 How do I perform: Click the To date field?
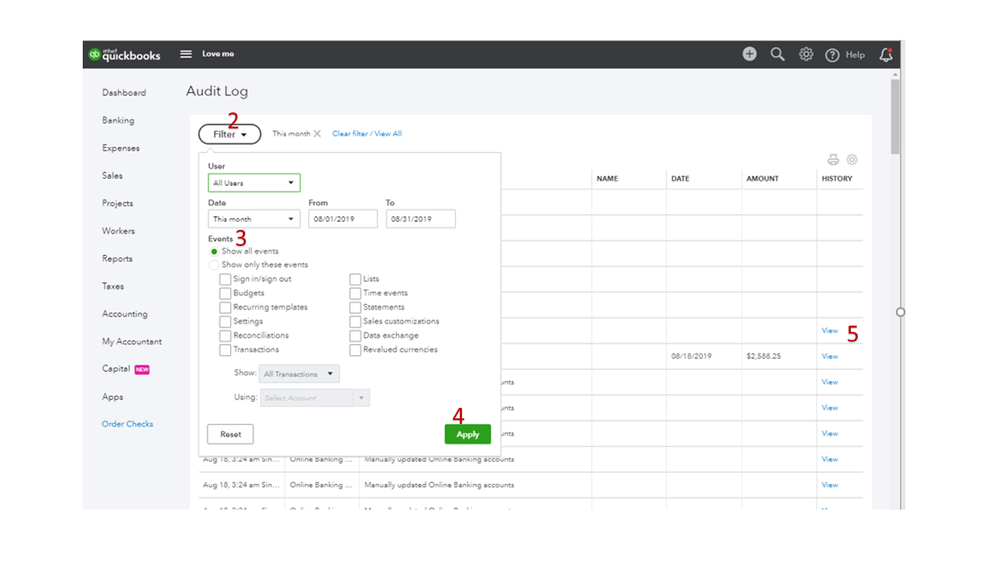coord(420,219)
